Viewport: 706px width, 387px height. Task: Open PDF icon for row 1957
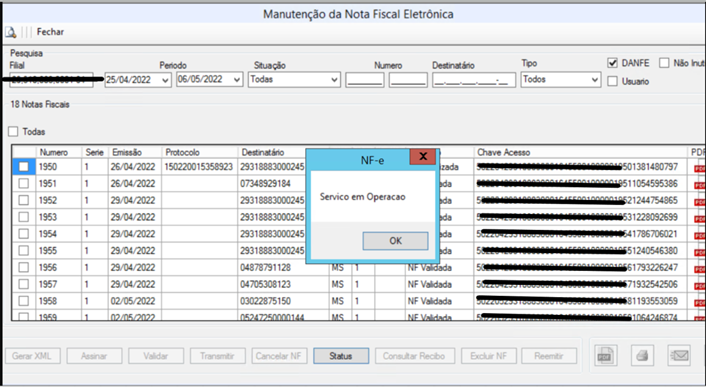(700, 286)
